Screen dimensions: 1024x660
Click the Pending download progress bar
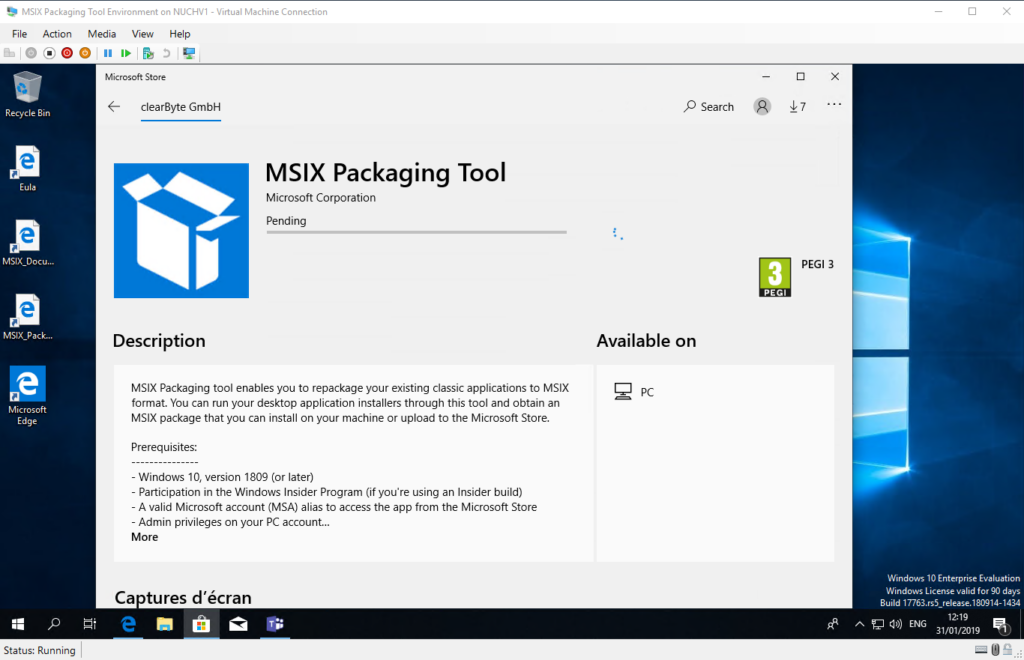(416, 232)
